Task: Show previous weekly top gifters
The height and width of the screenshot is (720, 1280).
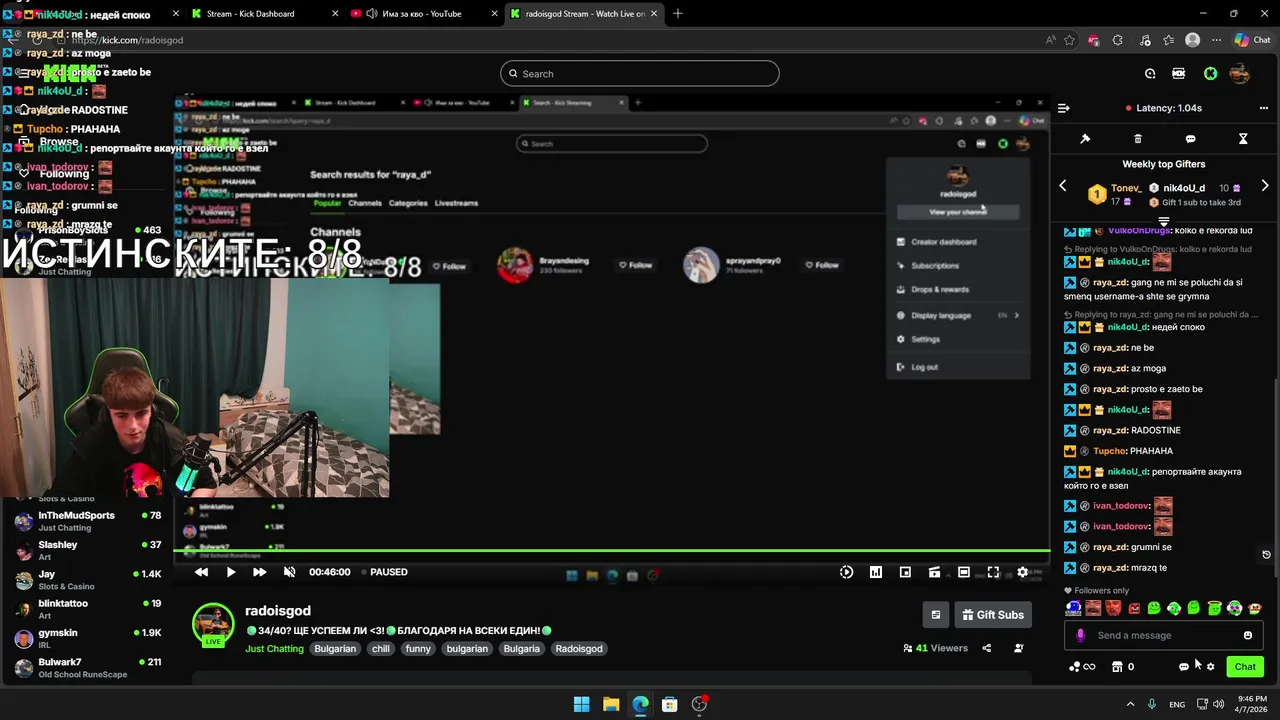Action: click(1063, 186)
